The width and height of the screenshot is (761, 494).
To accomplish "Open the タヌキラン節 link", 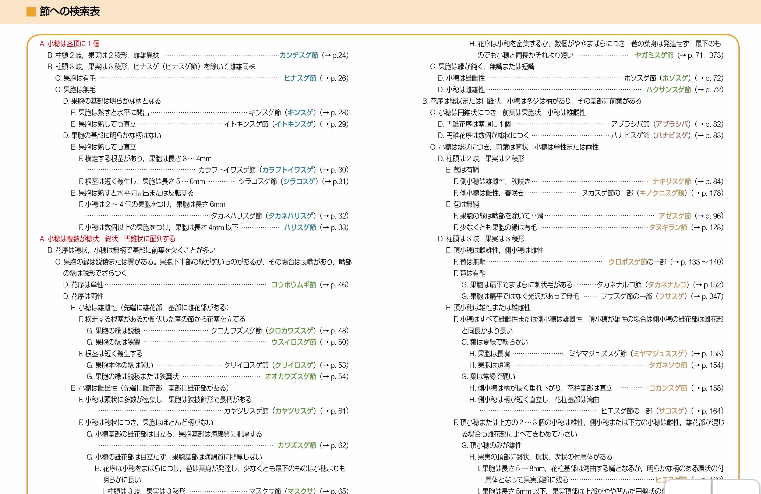I will click(668, 228).
